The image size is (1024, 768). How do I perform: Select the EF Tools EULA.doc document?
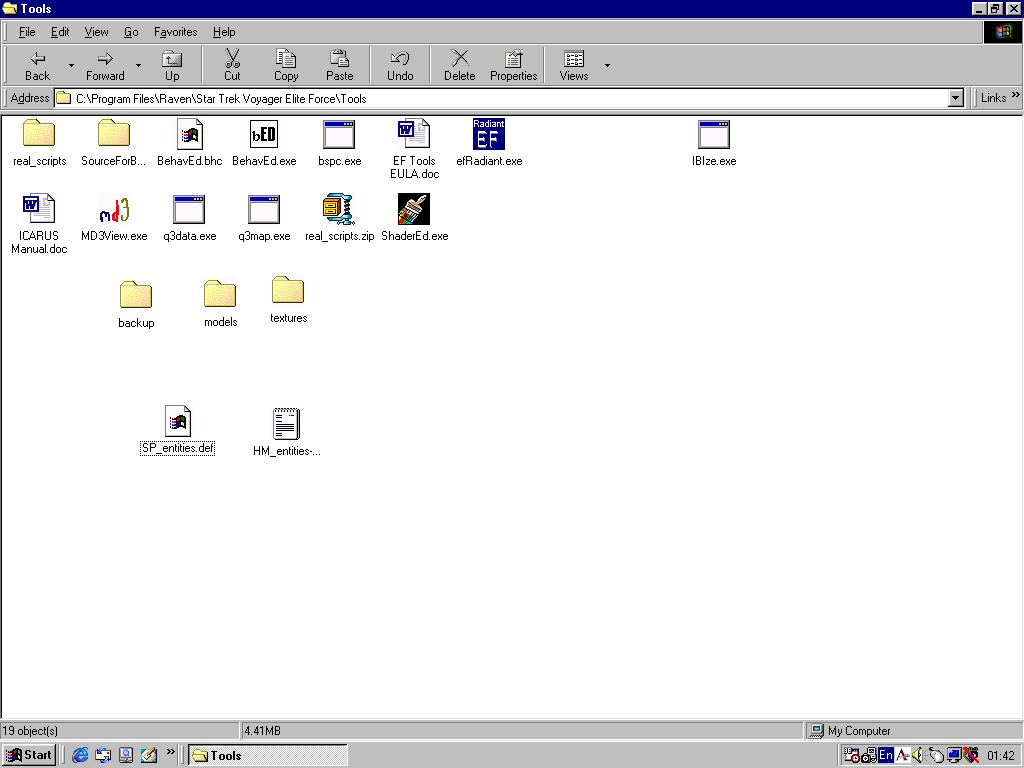click(414, 134)
